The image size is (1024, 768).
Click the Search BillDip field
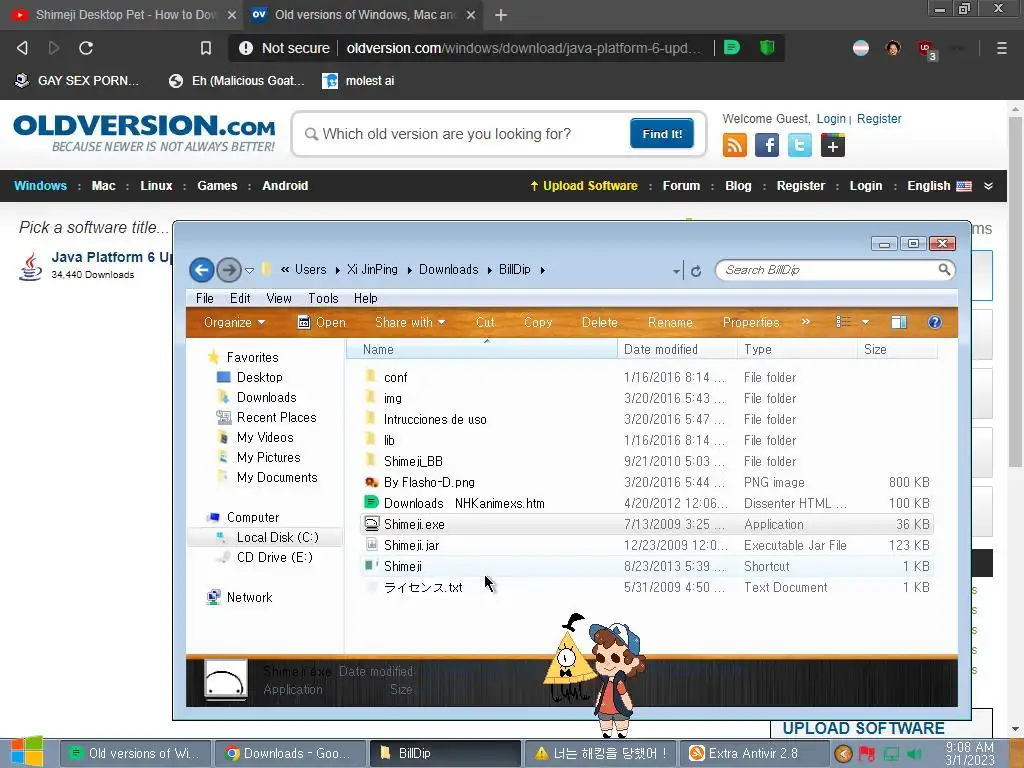(x=829, y=270)
